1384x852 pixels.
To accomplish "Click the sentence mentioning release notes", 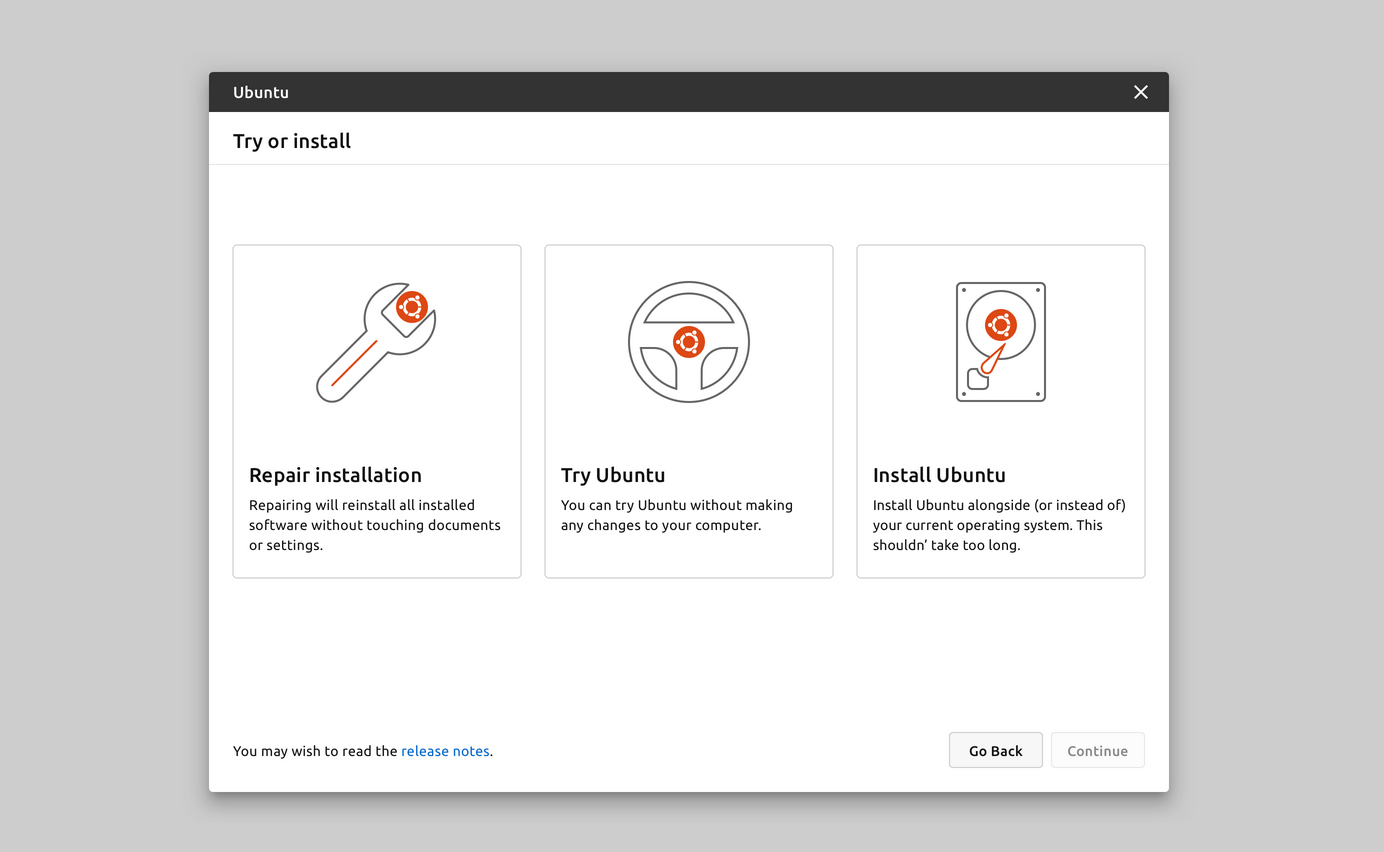I will click(362, 750).
